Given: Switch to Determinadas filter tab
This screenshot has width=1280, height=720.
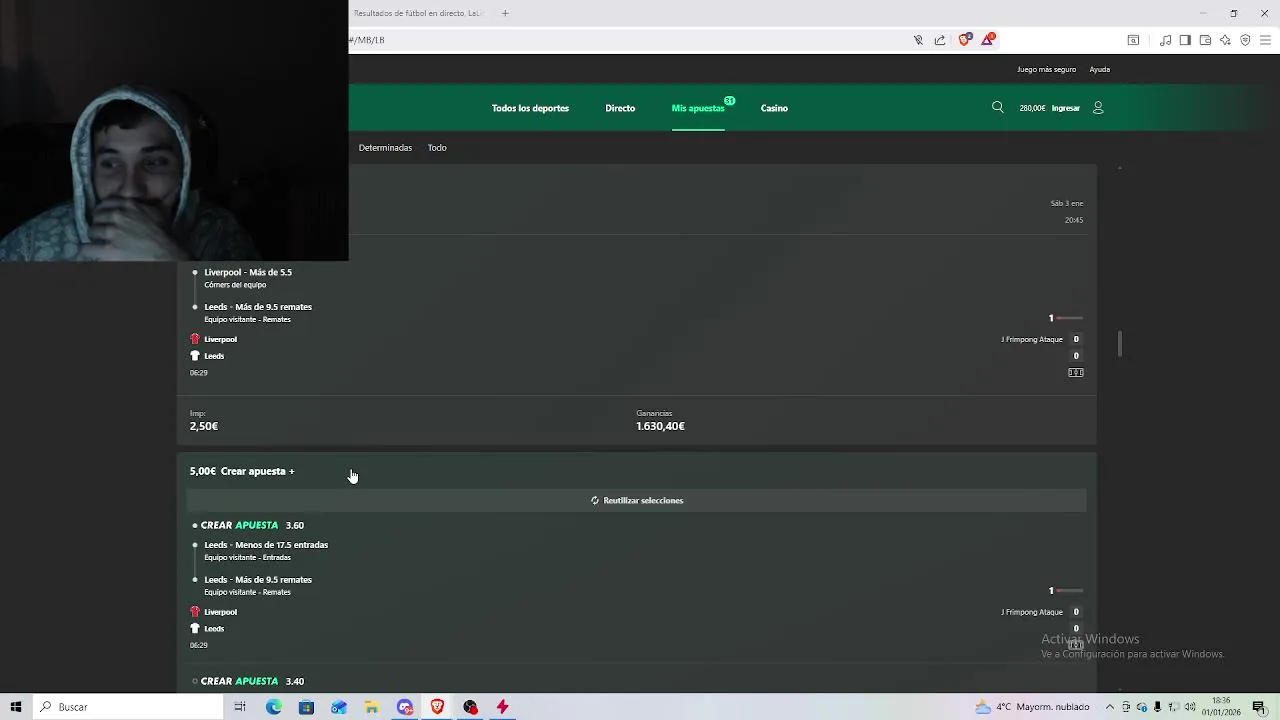Looking at the screenshot, I should coord(385,148).
